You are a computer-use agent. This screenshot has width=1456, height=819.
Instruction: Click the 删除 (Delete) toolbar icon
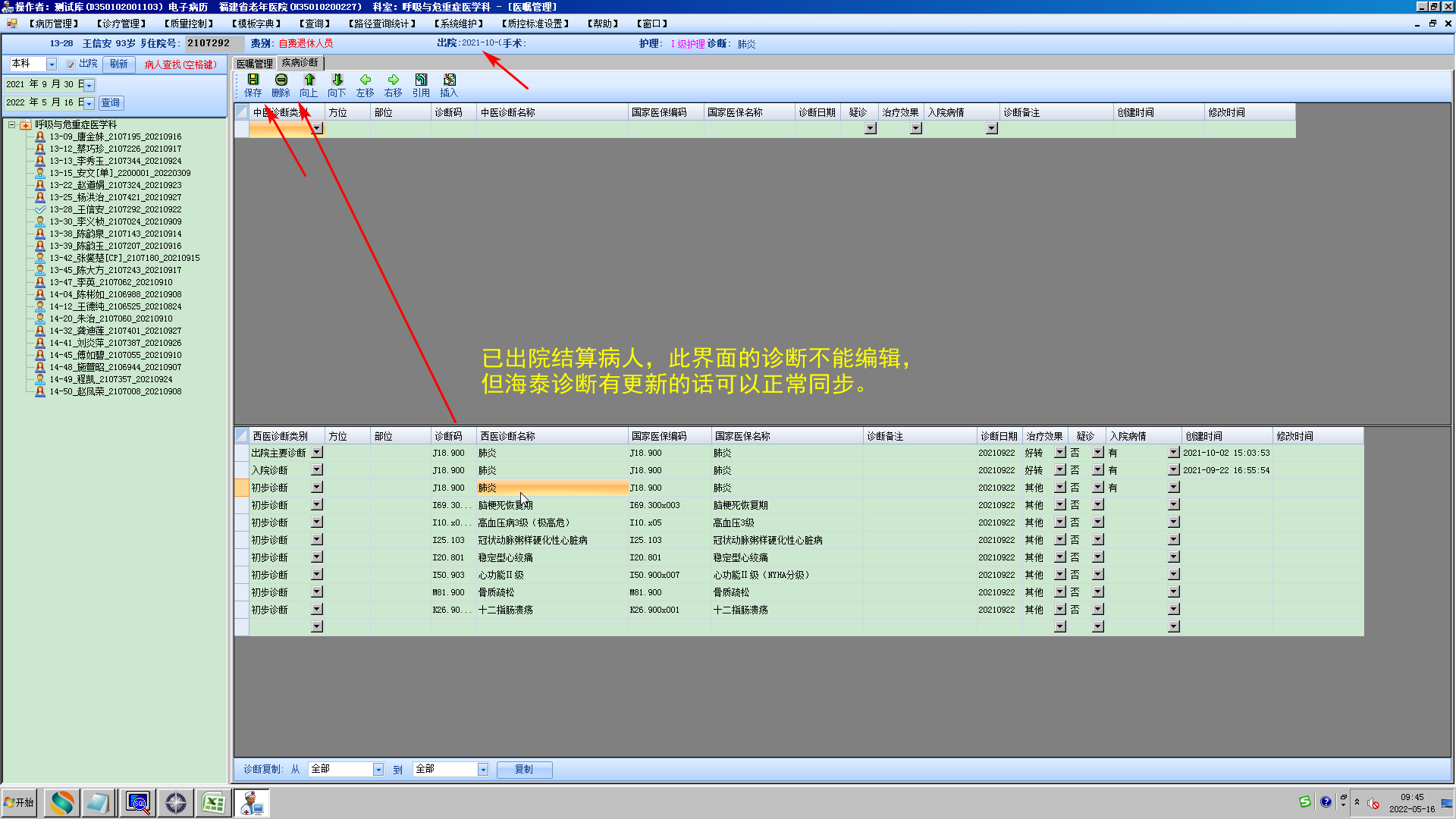click(x=281, y=80)
